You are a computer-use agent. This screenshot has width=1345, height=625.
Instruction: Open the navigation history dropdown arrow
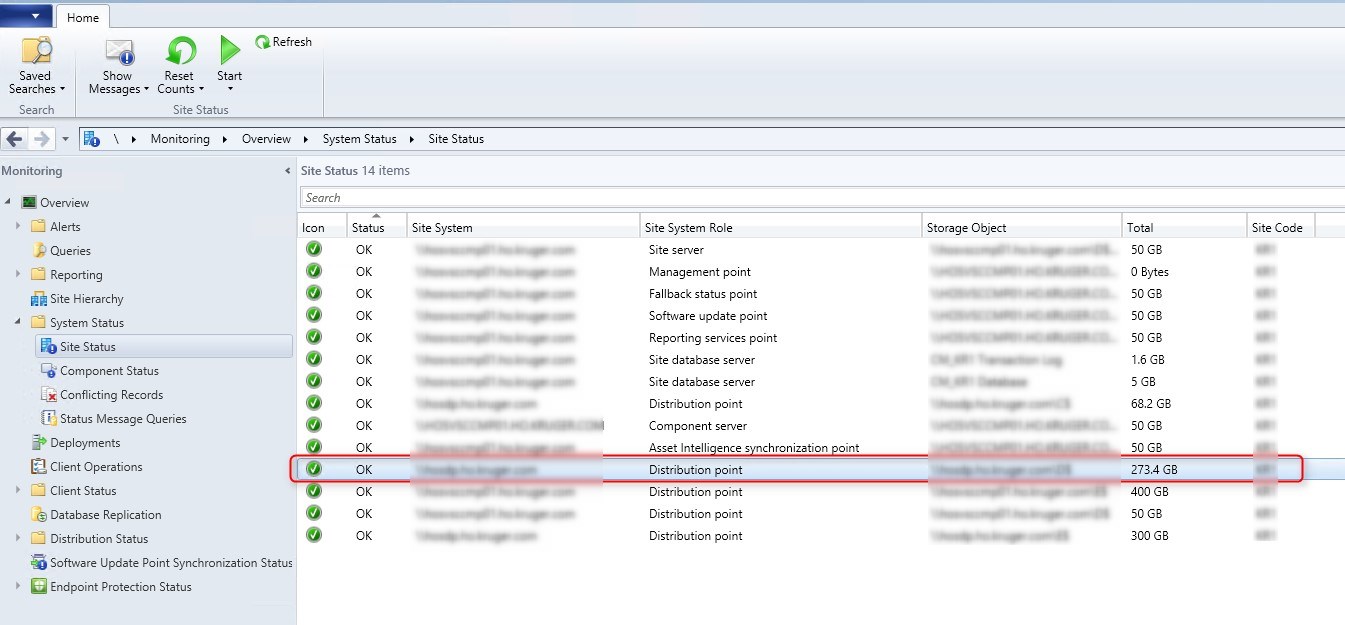pos(65,139)
